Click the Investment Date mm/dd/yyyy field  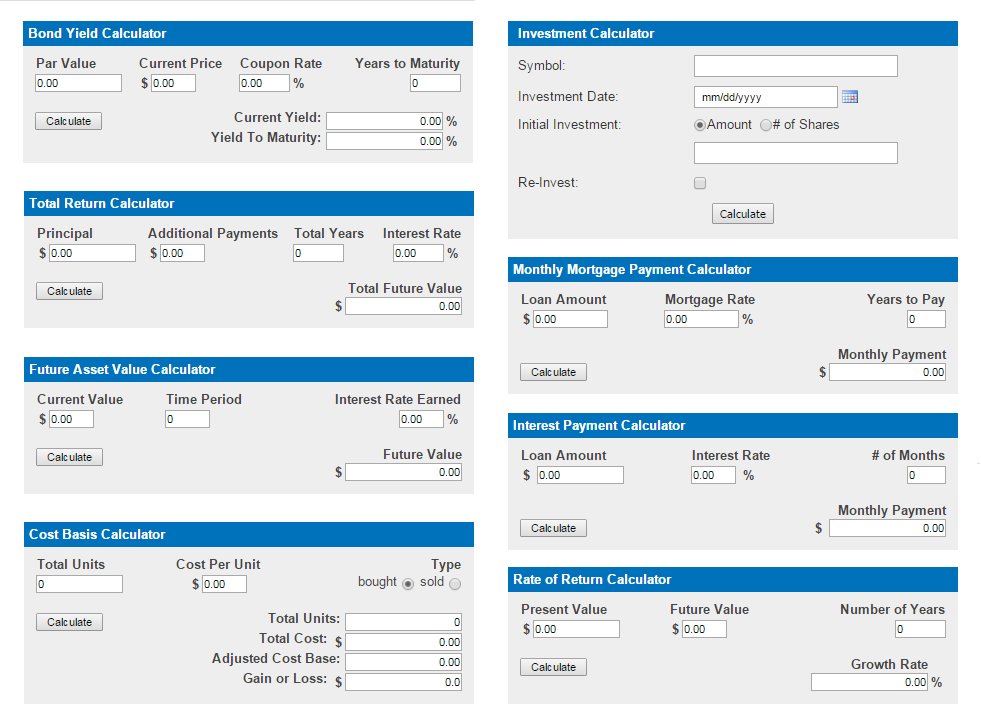pyautogui.click(x=765, y=97)
